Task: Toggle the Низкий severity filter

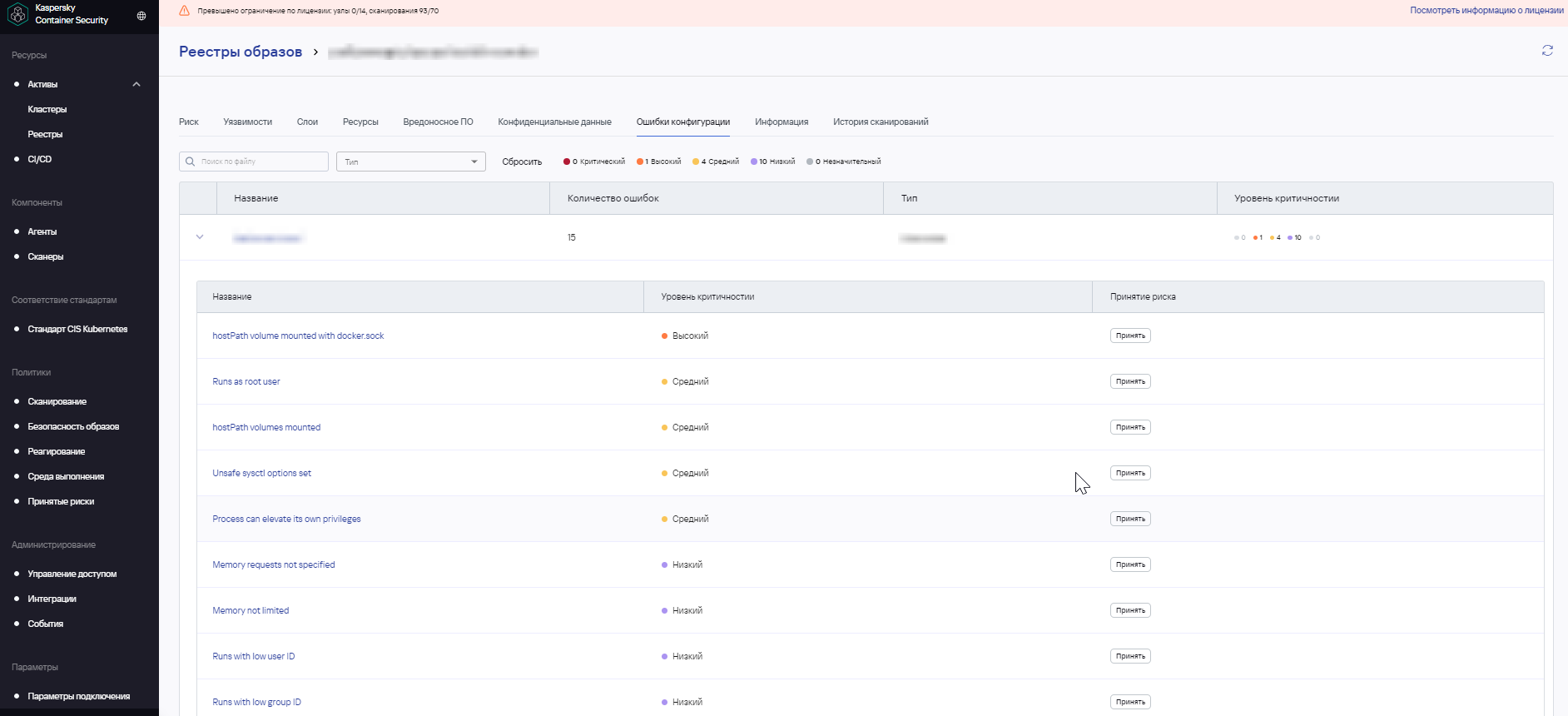Action: click(x=773, y=162)
